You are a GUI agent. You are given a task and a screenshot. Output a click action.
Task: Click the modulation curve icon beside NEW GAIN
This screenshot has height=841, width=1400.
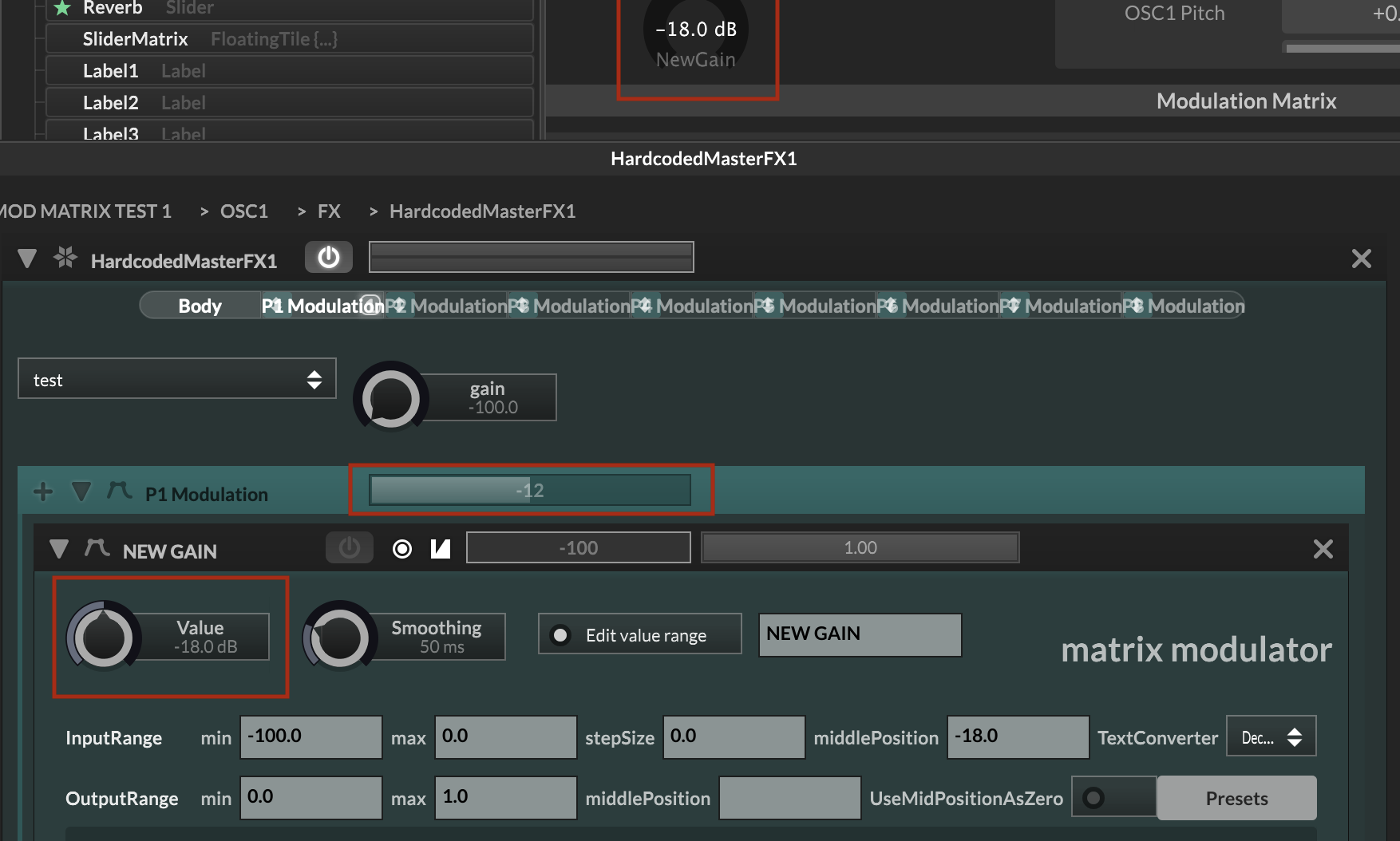97,548
